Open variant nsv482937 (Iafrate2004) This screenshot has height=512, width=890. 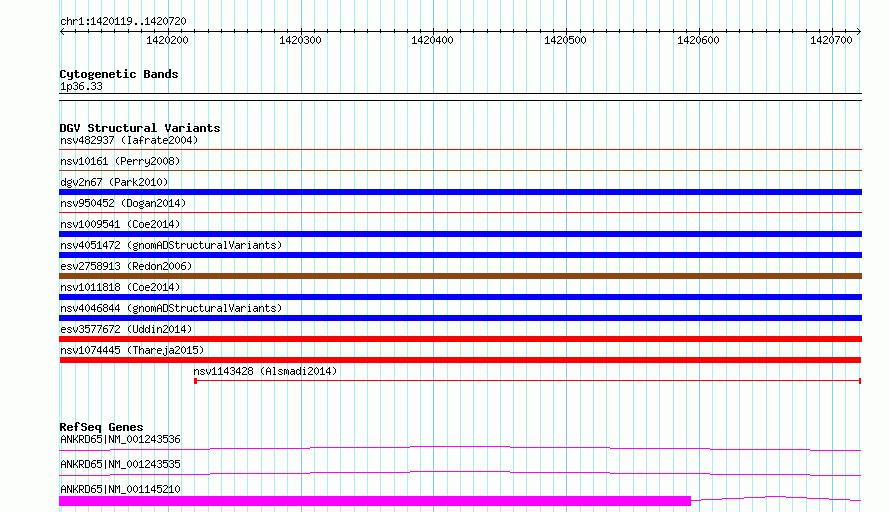pos(129,140)
